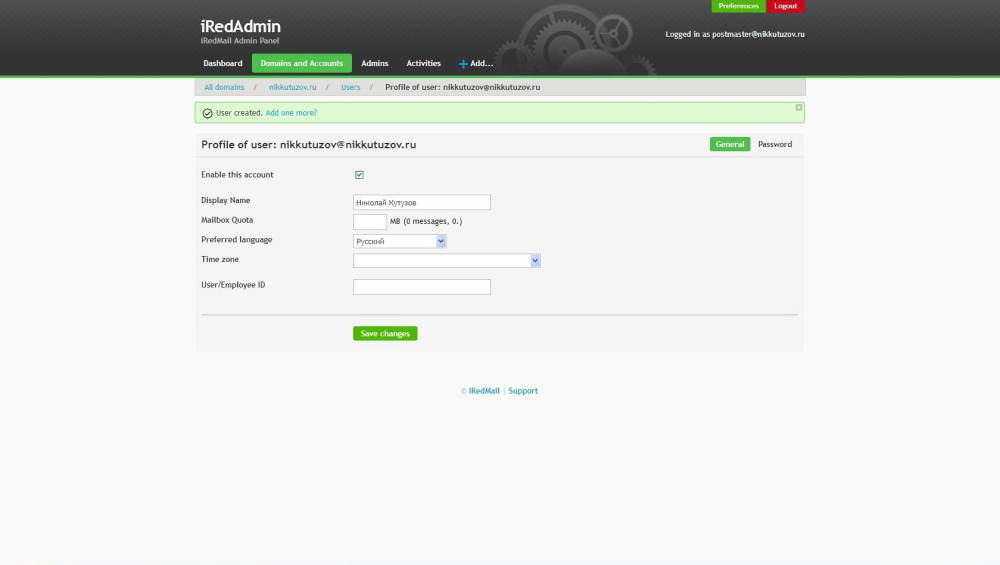
Task: Open the Preferred language dropdown
Action: click(399, 241)
